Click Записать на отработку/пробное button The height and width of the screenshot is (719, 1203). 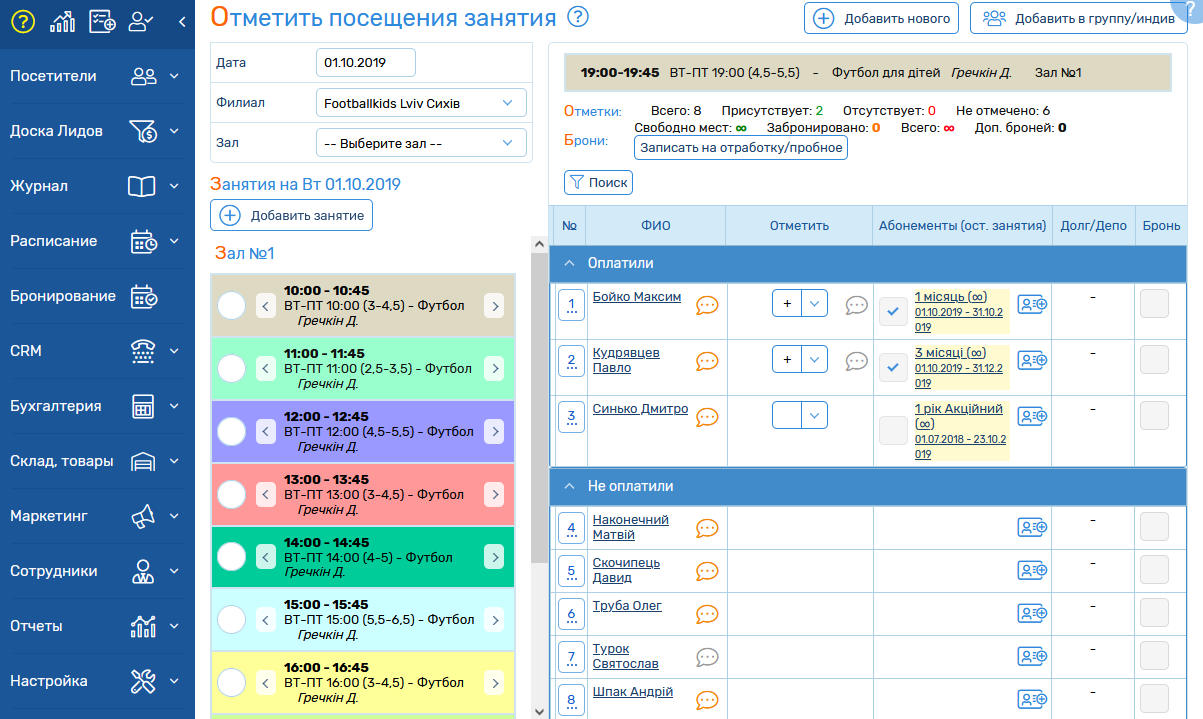coord(741,147)
